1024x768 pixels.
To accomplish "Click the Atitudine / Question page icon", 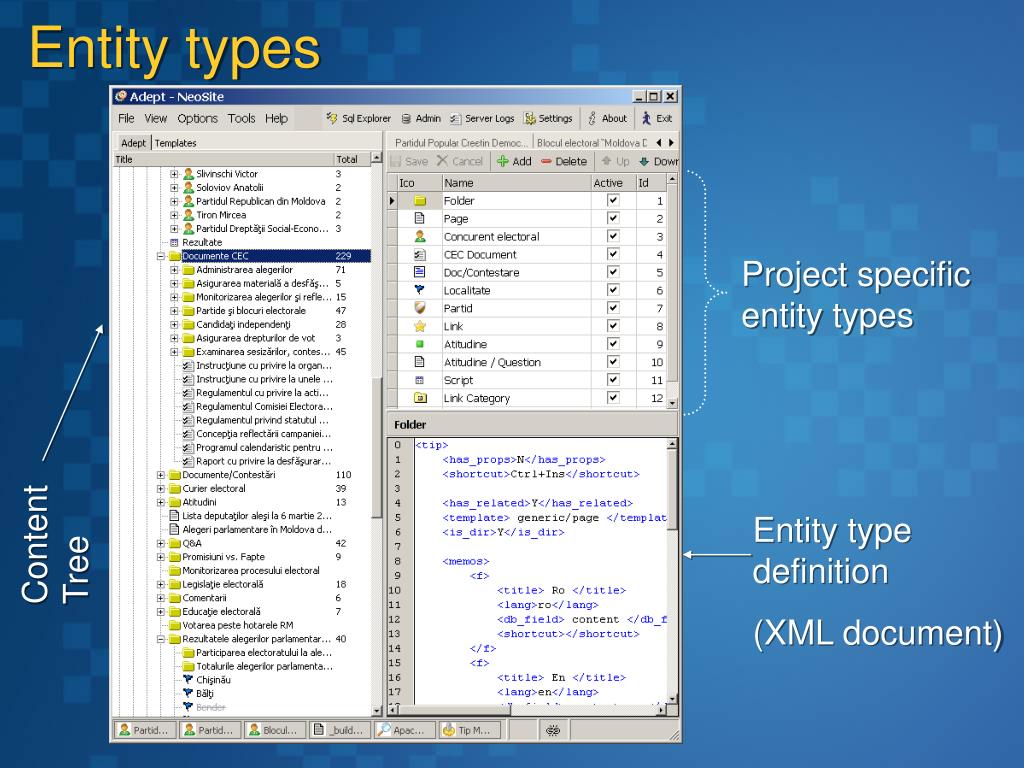I will tap(420, 362).
